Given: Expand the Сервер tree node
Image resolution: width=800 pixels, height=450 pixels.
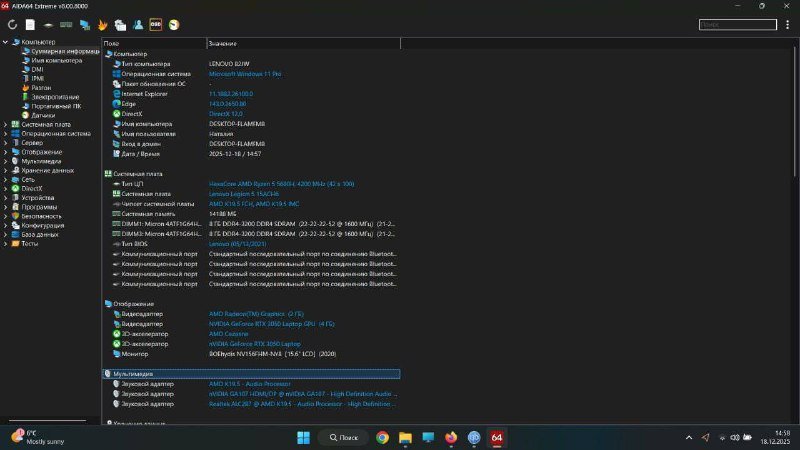Looking at the screenshot, I should tap(6, 143).
